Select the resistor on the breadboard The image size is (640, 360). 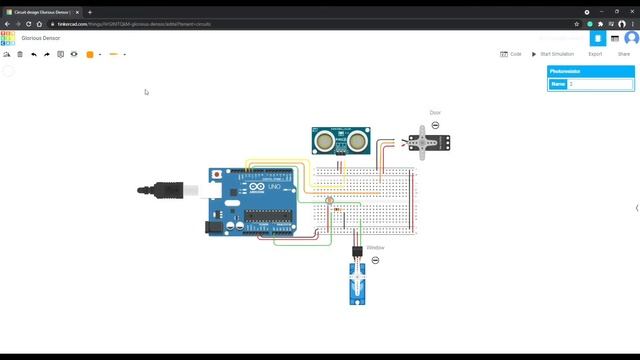pos(337,209)
